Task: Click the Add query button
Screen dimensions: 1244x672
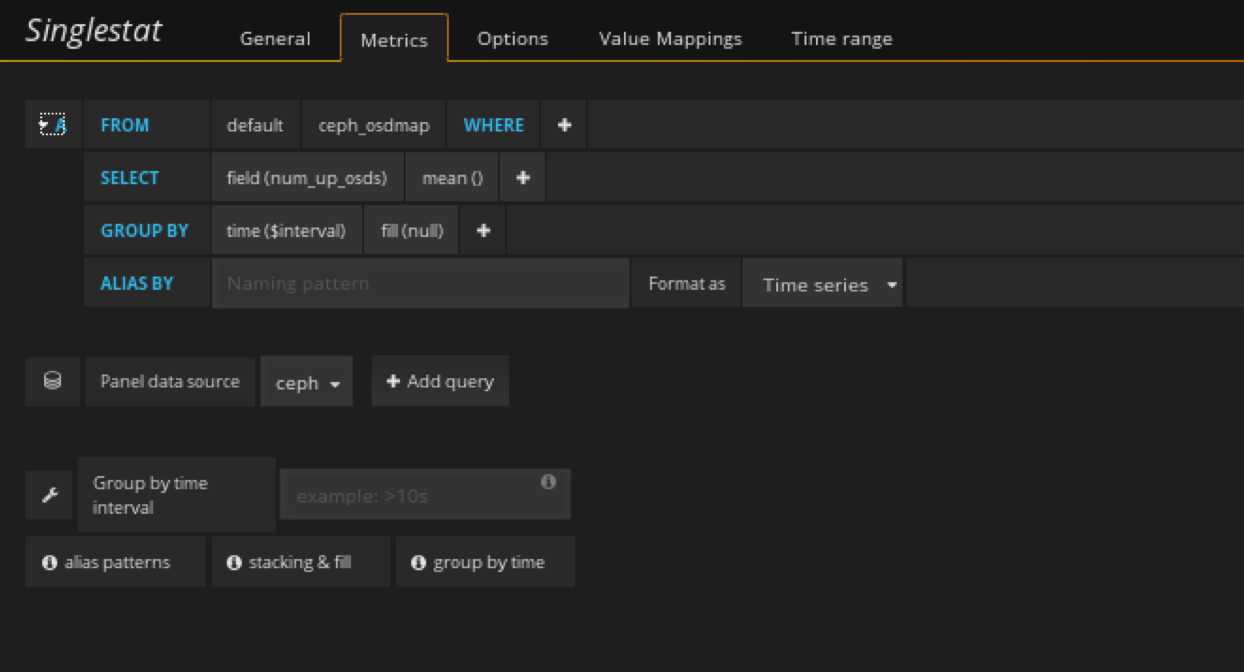Action: click(x=440, y=381)
